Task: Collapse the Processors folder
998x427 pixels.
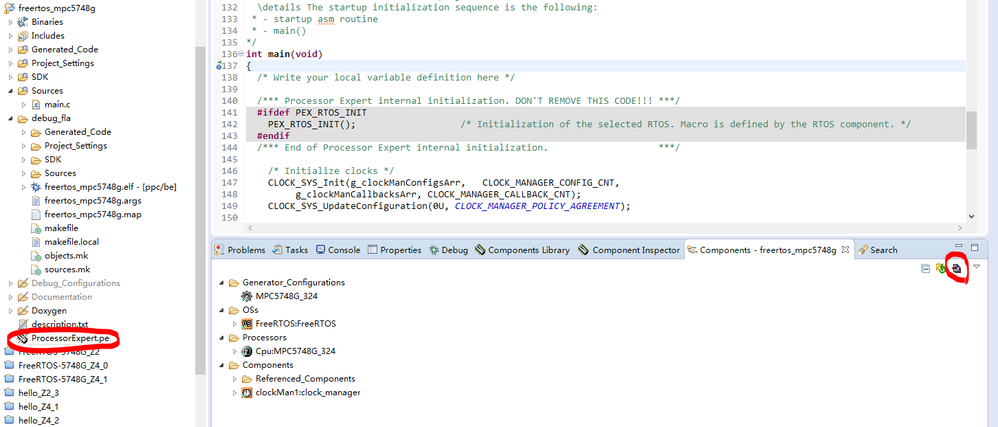Action: (221, 337)
